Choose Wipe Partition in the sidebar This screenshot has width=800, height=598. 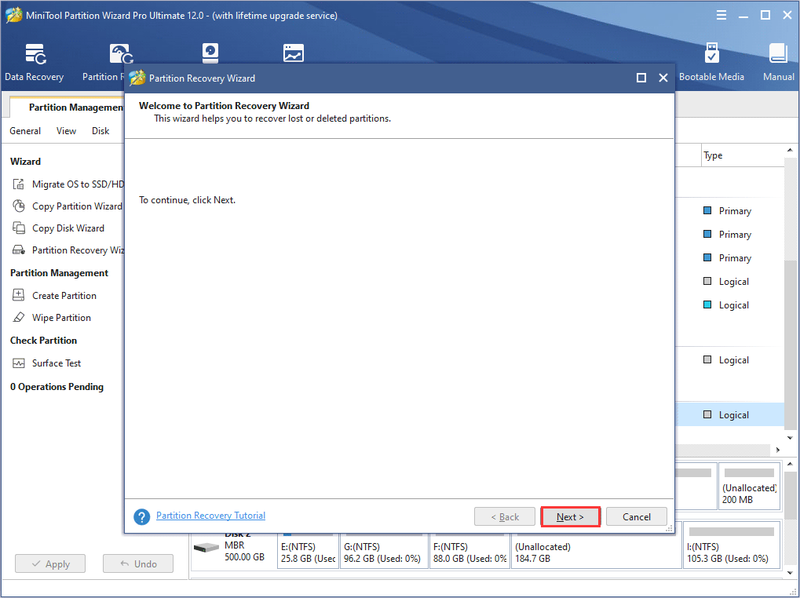(x=61, y=317)
